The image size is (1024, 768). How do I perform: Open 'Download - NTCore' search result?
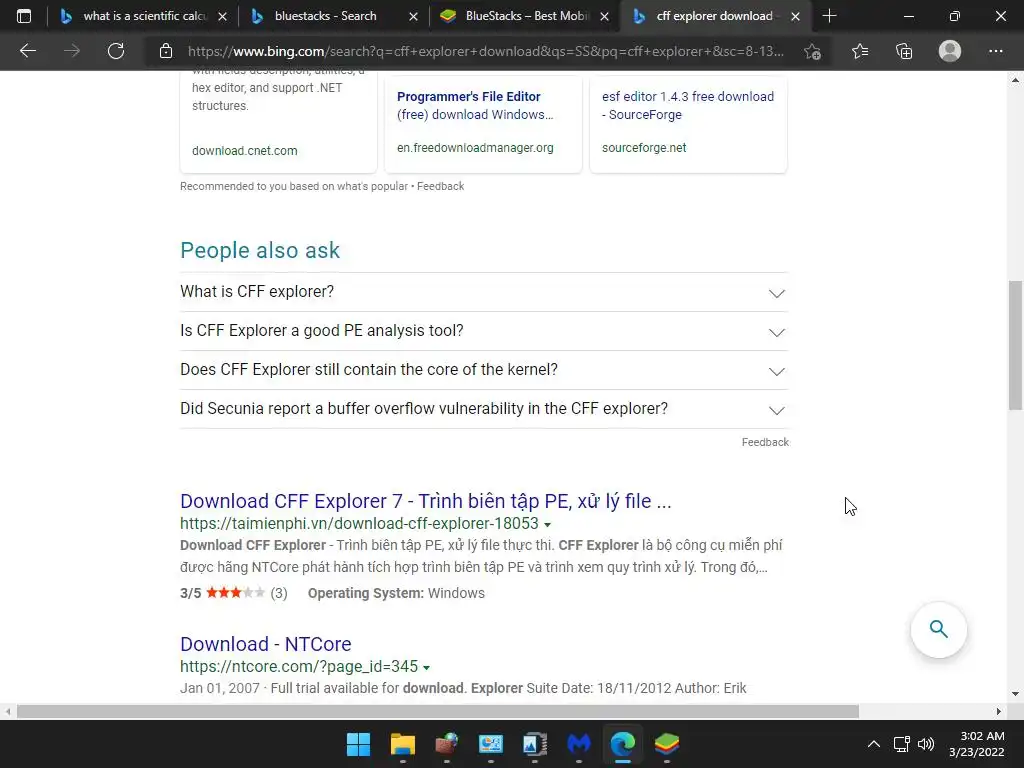[266, 644]
